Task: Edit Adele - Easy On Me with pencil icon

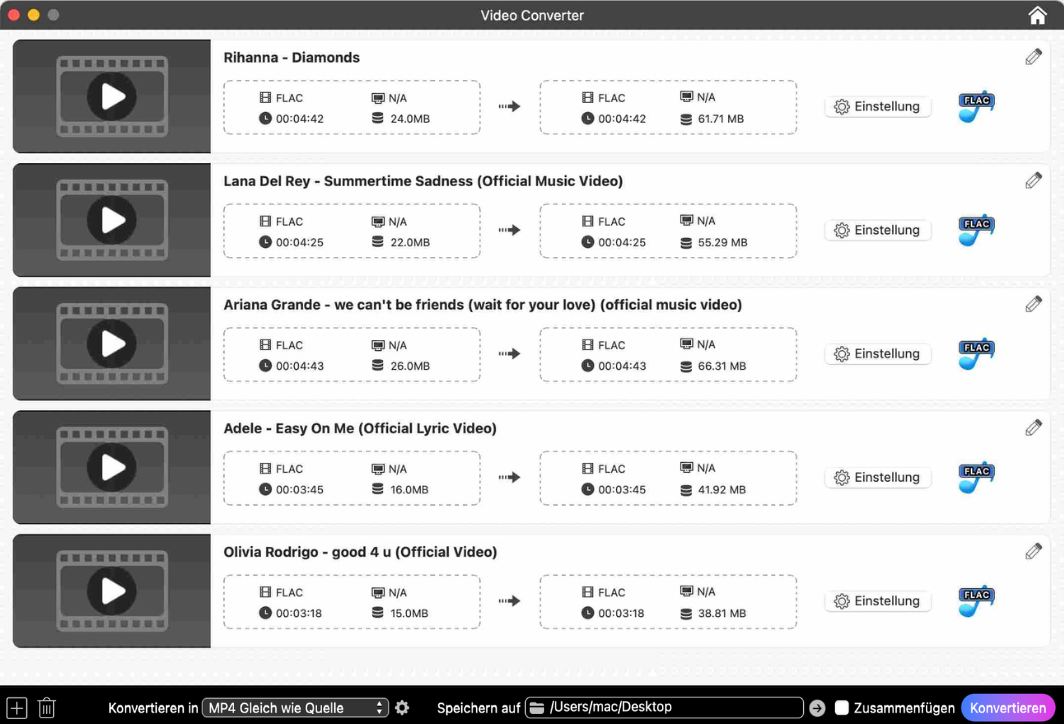Action: (1033, 427)
